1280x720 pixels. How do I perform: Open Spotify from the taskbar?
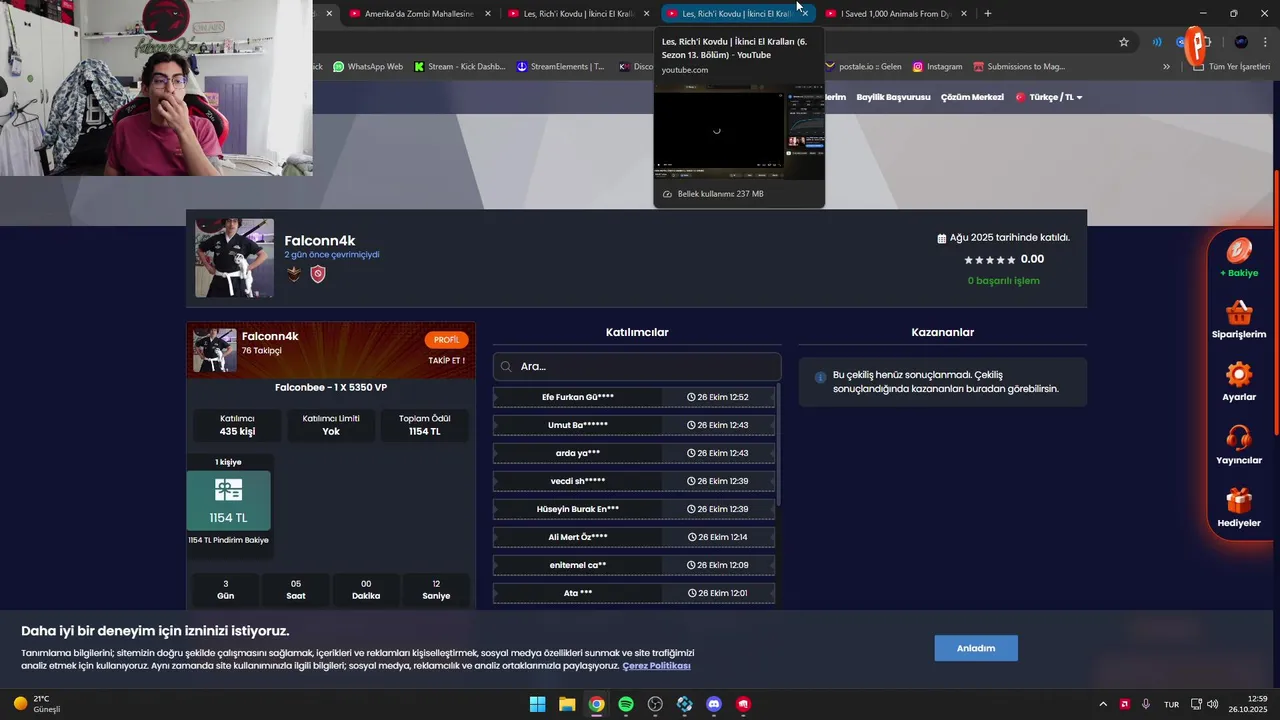pos(626,704)
